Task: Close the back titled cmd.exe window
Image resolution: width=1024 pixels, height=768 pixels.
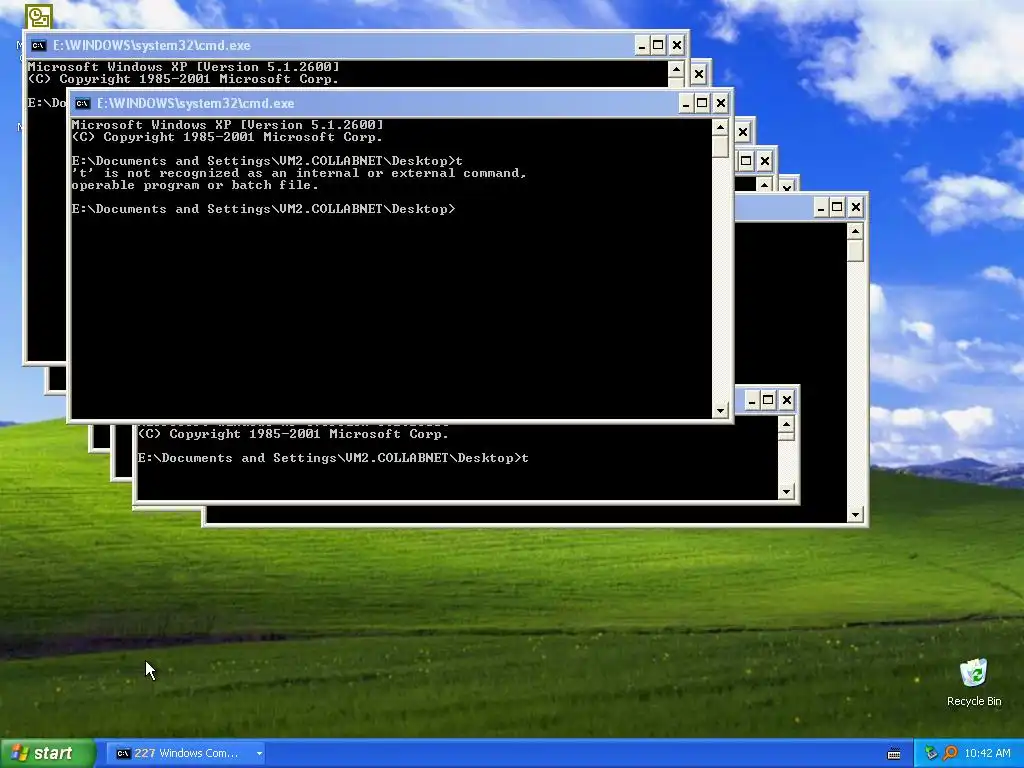Action: [x=677, y=45]
